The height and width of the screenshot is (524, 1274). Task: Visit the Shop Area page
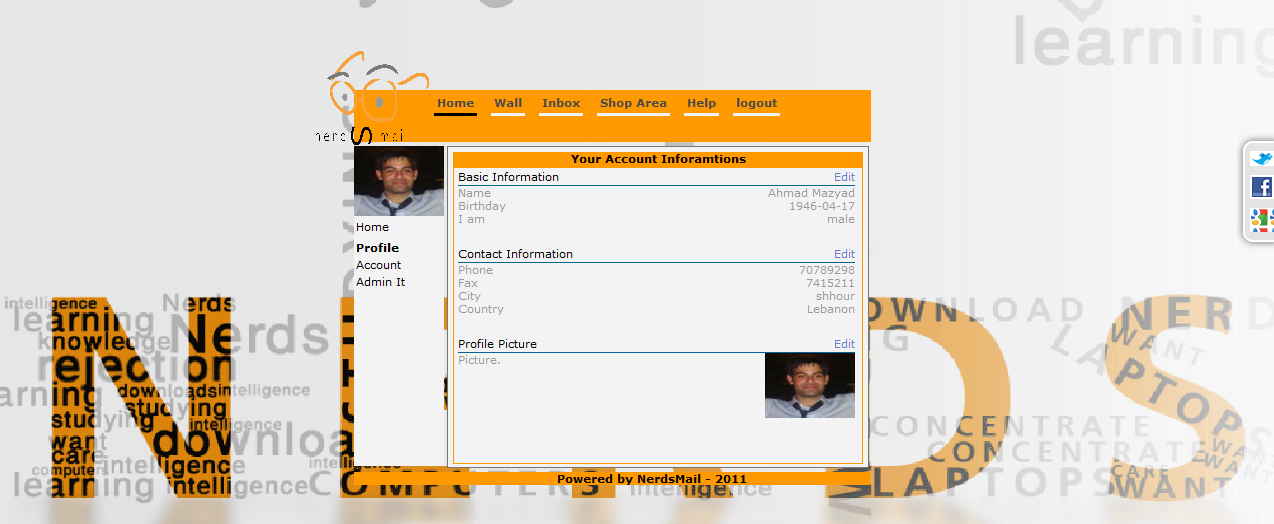tap(633, 103)
